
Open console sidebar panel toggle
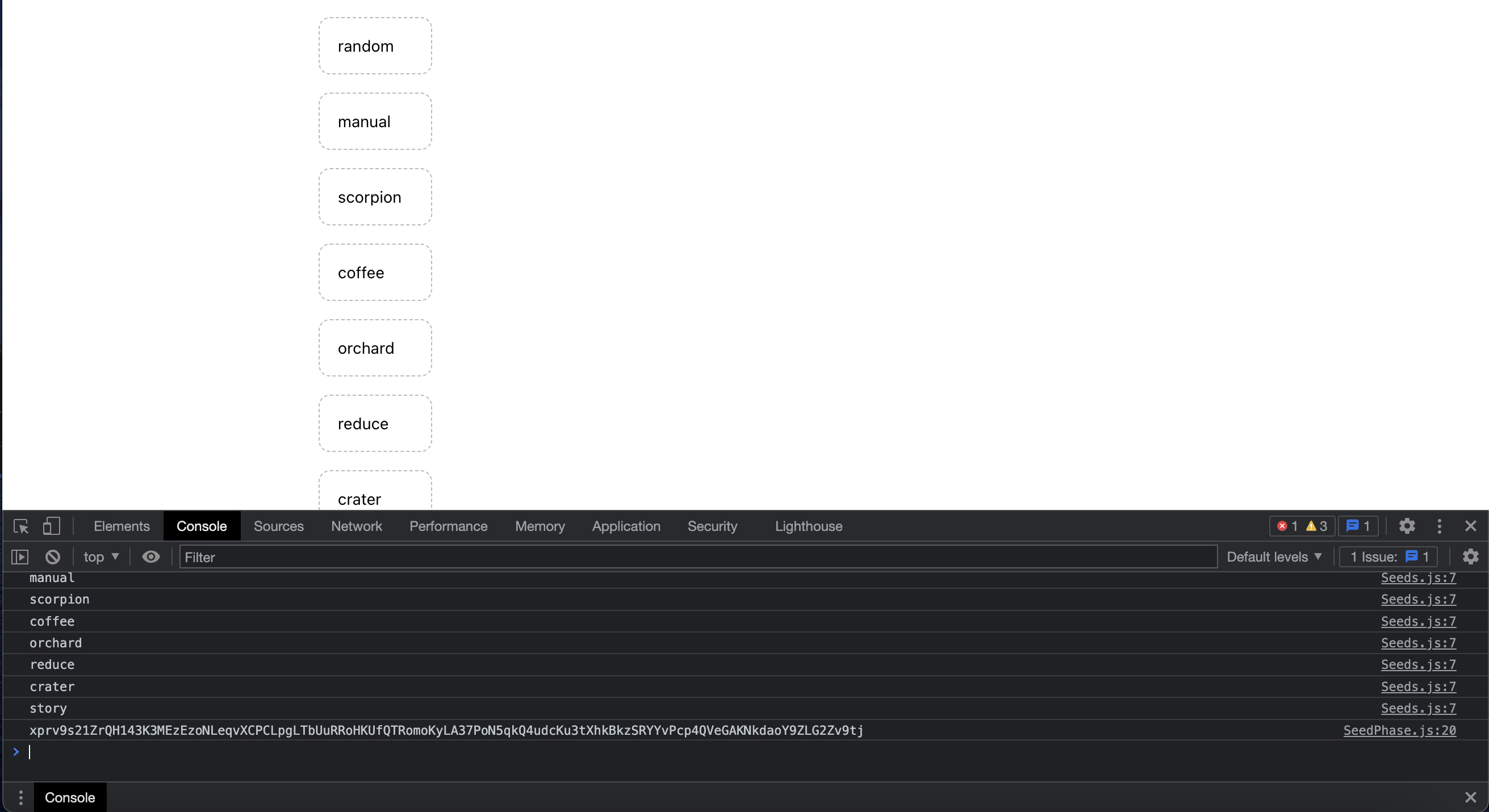20,556
